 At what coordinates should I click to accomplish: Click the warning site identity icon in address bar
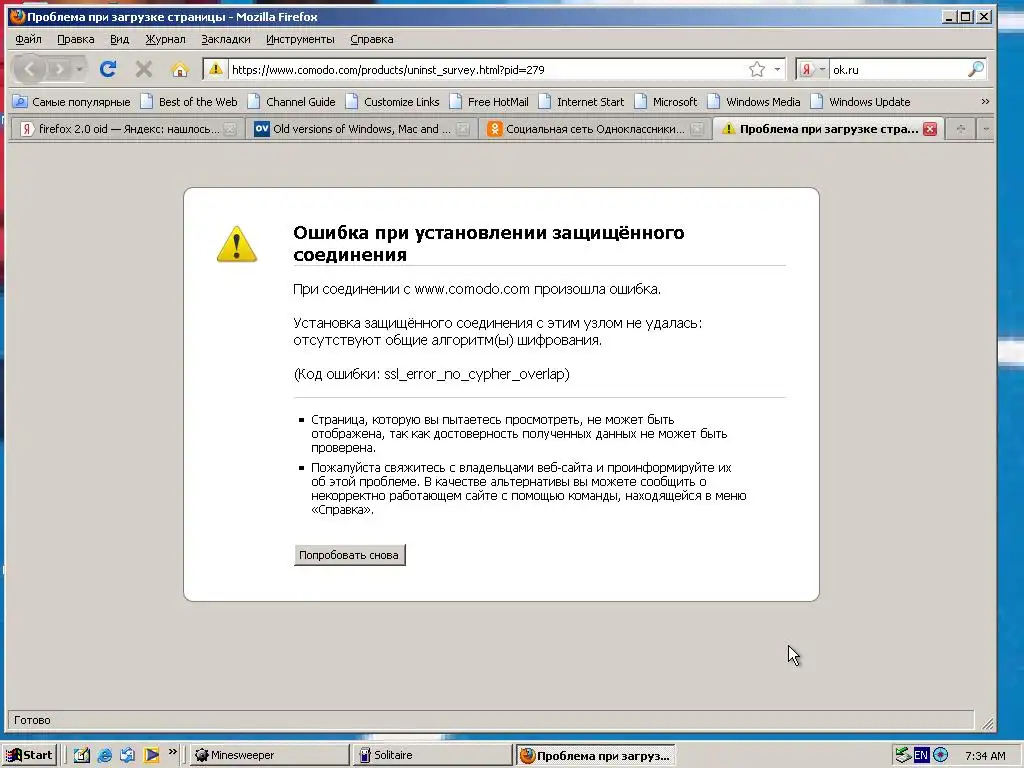pos(216,69)
